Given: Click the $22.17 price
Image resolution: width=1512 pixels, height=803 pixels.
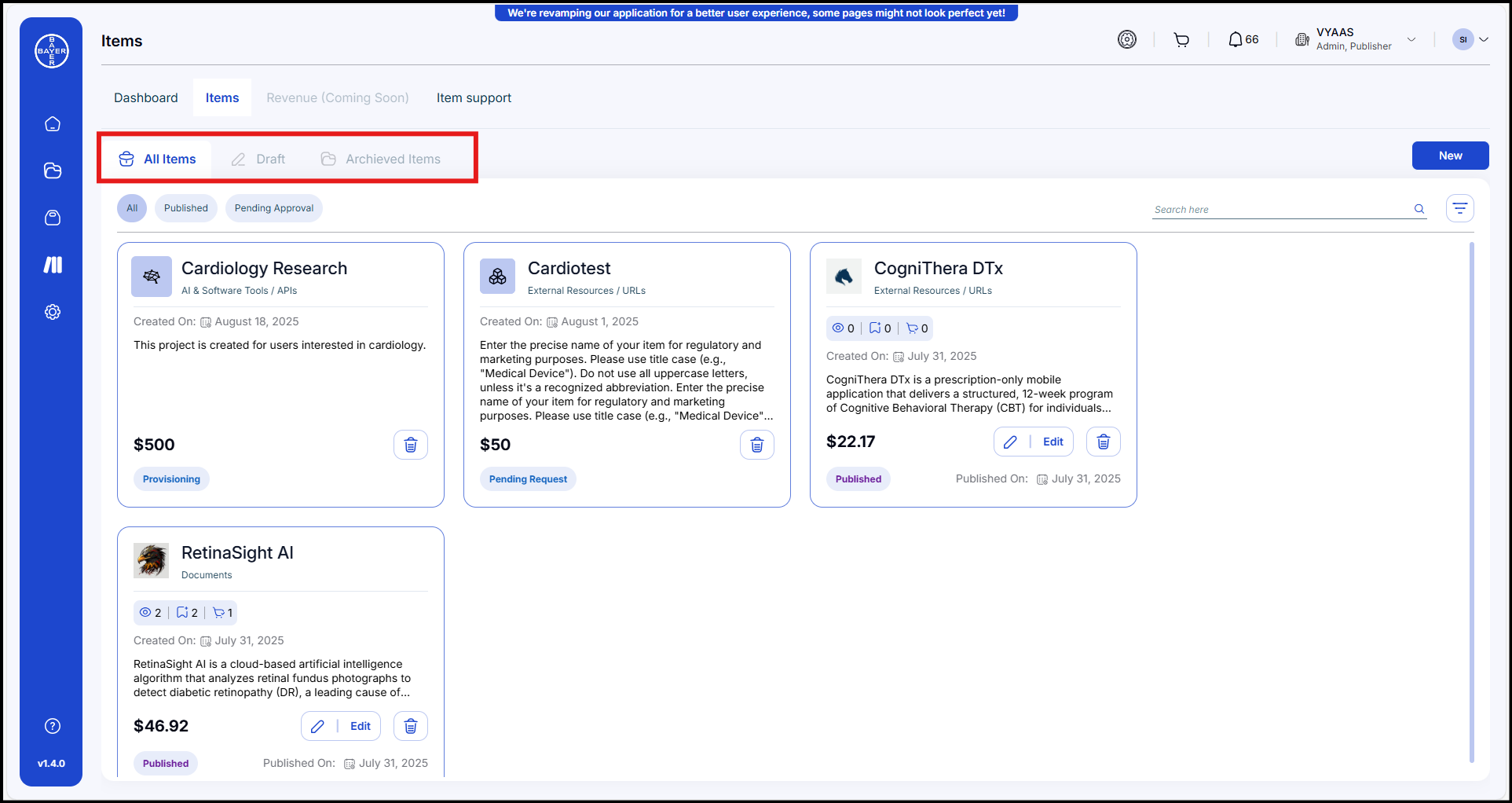Looking at the screenshot, I should pos(851,442).
